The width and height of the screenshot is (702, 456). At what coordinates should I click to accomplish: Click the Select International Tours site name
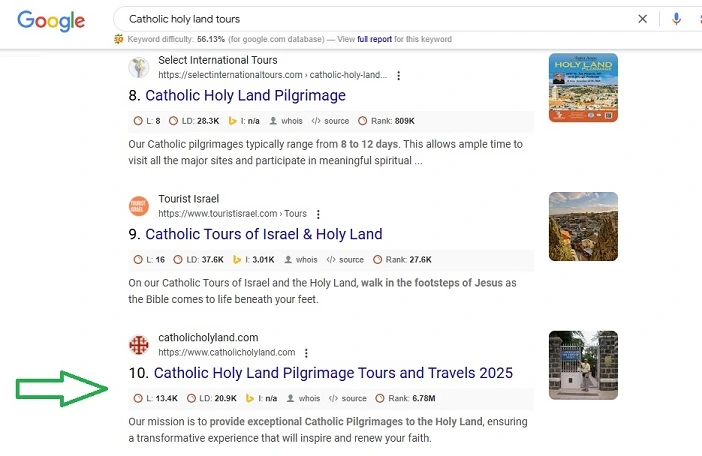pyautogui.click(x=218, y=60)
